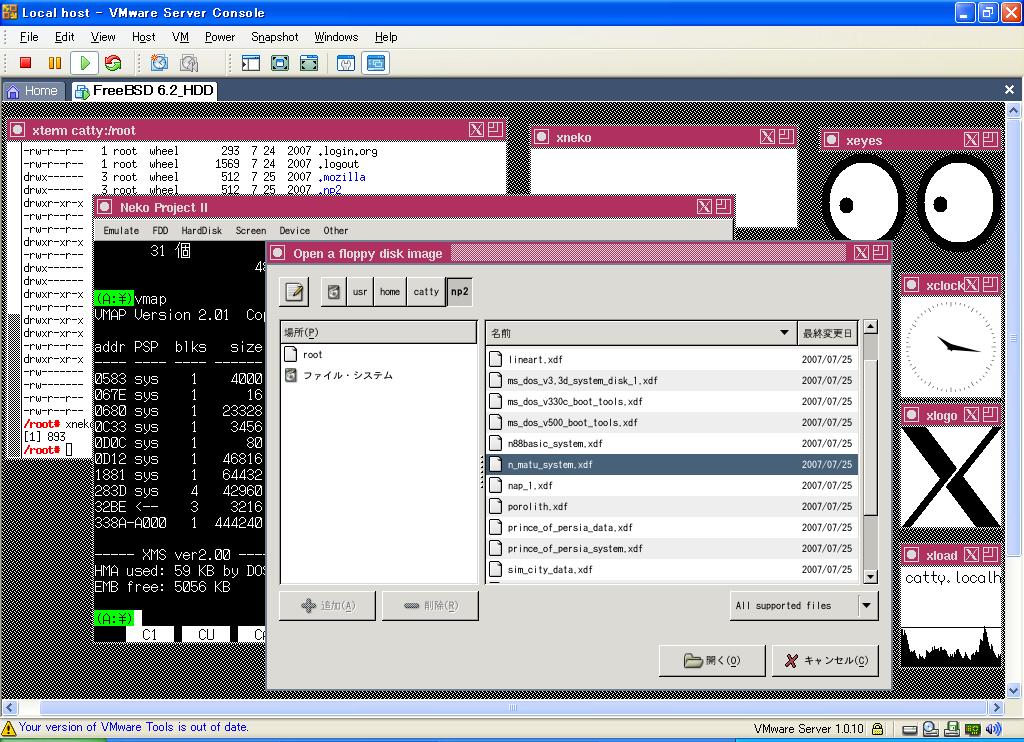Switch to the Home tab

(x=33, y=91)
